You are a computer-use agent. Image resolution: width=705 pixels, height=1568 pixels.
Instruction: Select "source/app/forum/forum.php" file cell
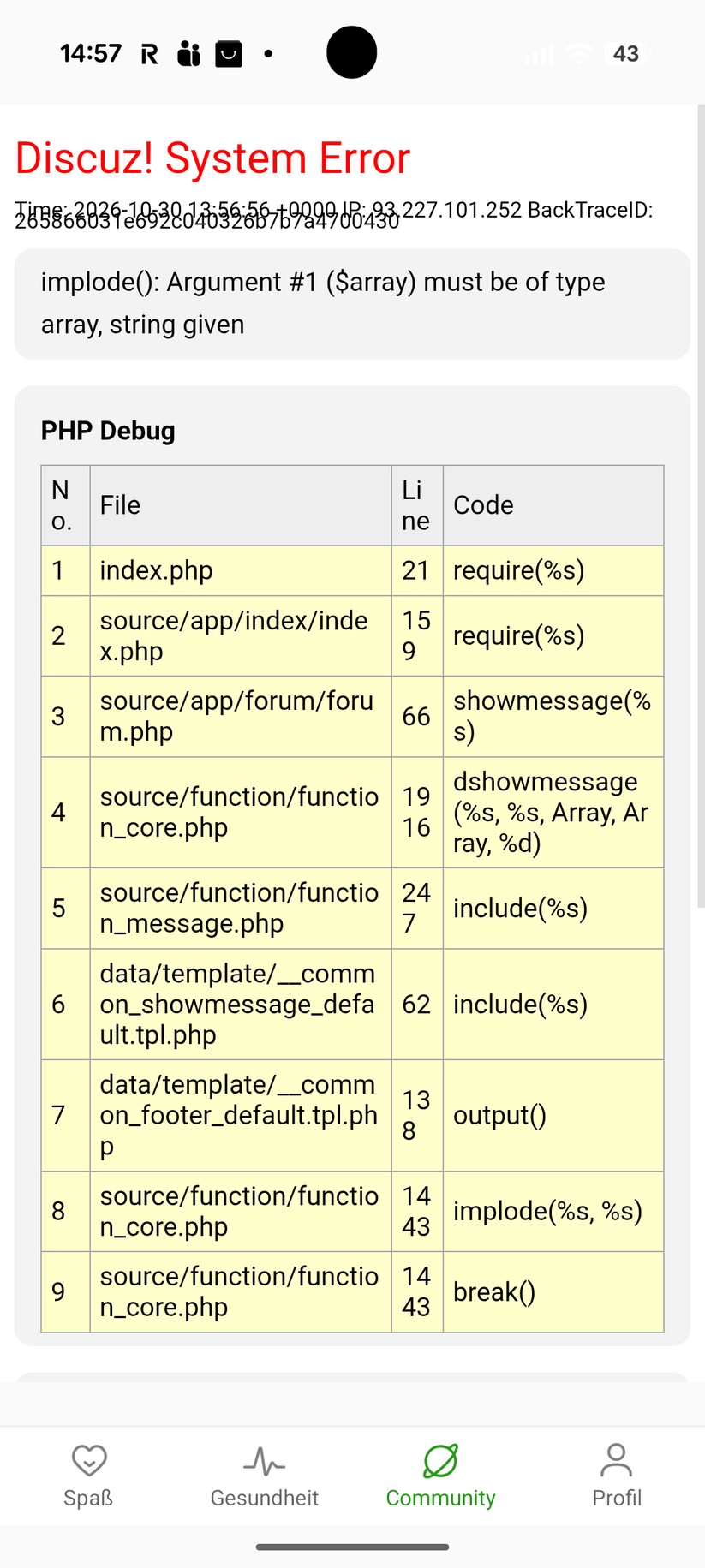(241, 716)
